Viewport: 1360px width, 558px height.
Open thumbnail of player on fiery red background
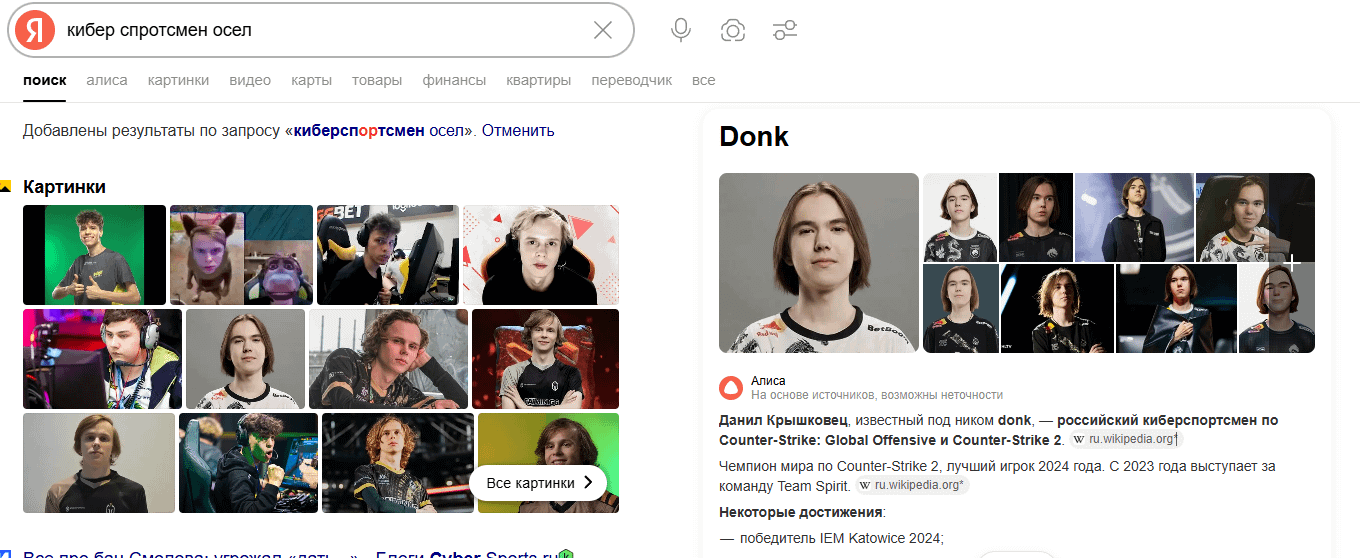pyautogui.click(x=545, y=359)
